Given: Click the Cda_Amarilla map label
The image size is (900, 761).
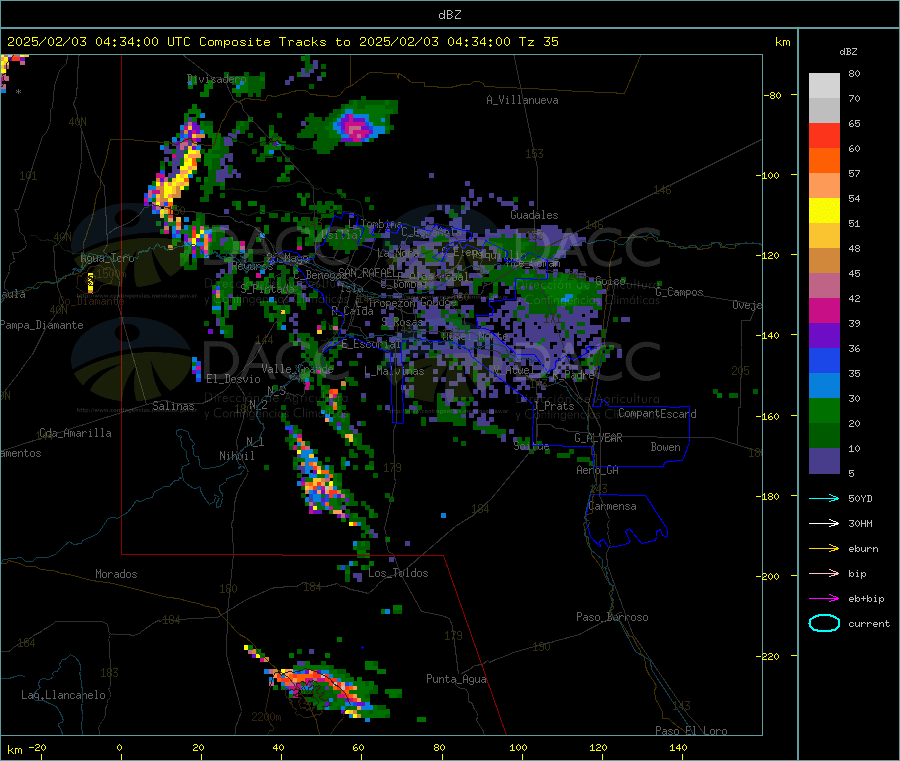Looking at the screenshot, I should [75, 433].
